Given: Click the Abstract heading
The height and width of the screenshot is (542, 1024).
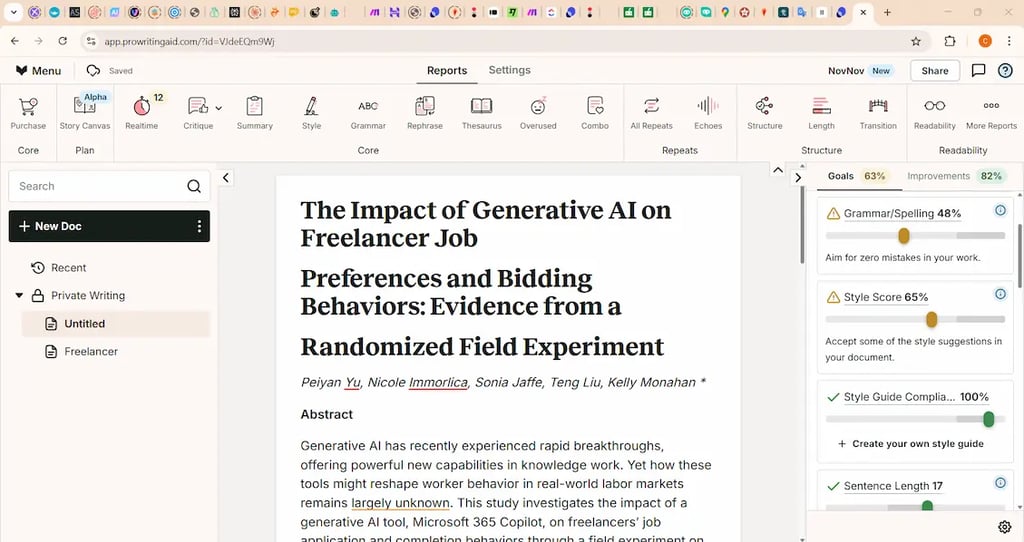Looking at the screenshot, I should tap(327, 415).
